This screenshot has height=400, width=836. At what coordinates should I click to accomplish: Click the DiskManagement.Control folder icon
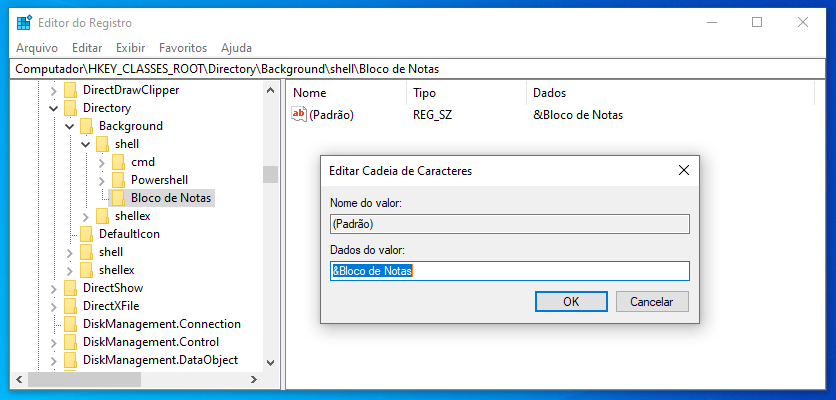[x=71, y=342]
